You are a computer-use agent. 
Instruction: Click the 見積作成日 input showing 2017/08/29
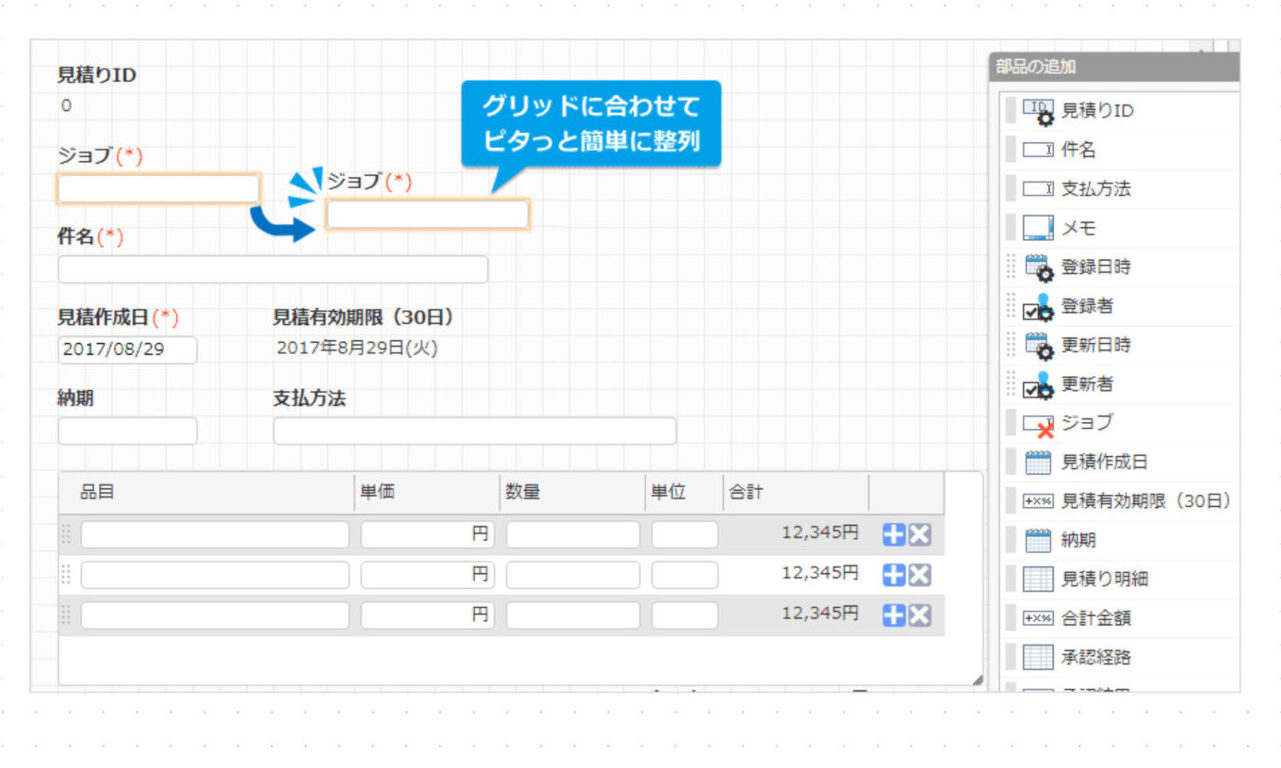tap(126, 350)
